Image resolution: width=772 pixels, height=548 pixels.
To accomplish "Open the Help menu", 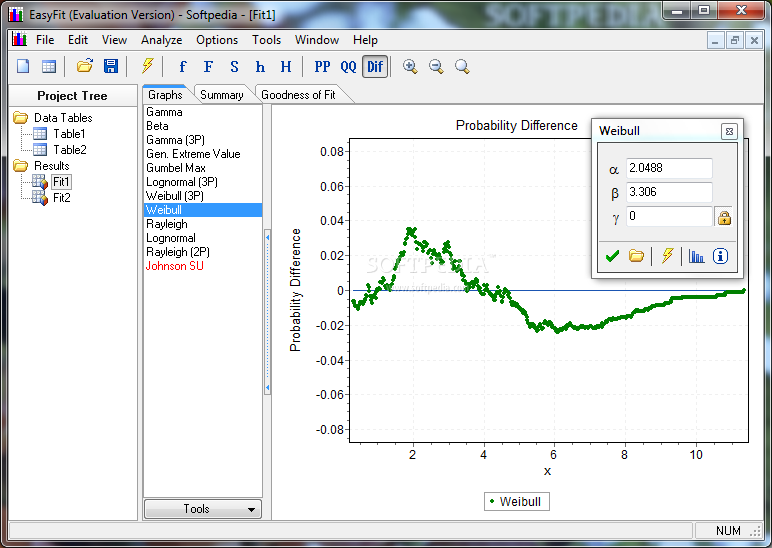I will coord(365,40).
